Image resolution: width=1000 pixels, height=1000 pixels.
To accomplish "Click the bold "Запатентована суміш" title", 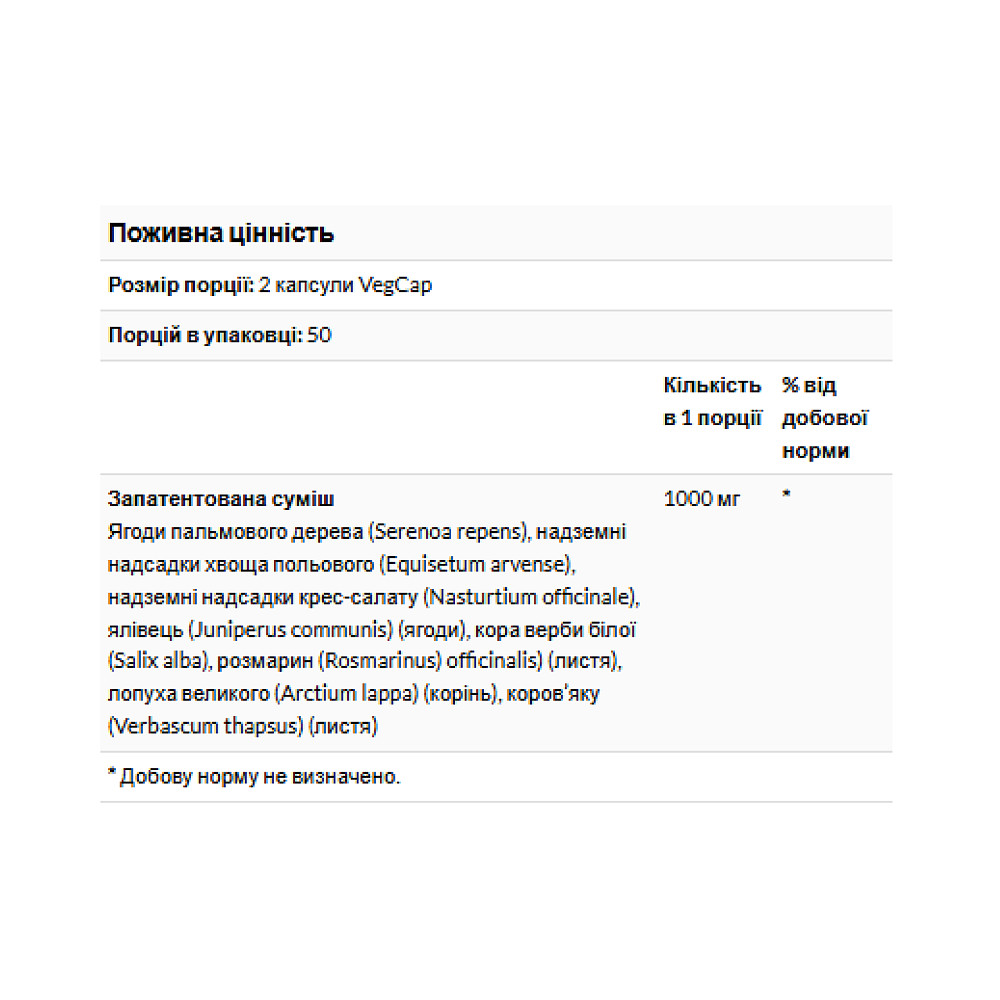I will pos(221,499).
